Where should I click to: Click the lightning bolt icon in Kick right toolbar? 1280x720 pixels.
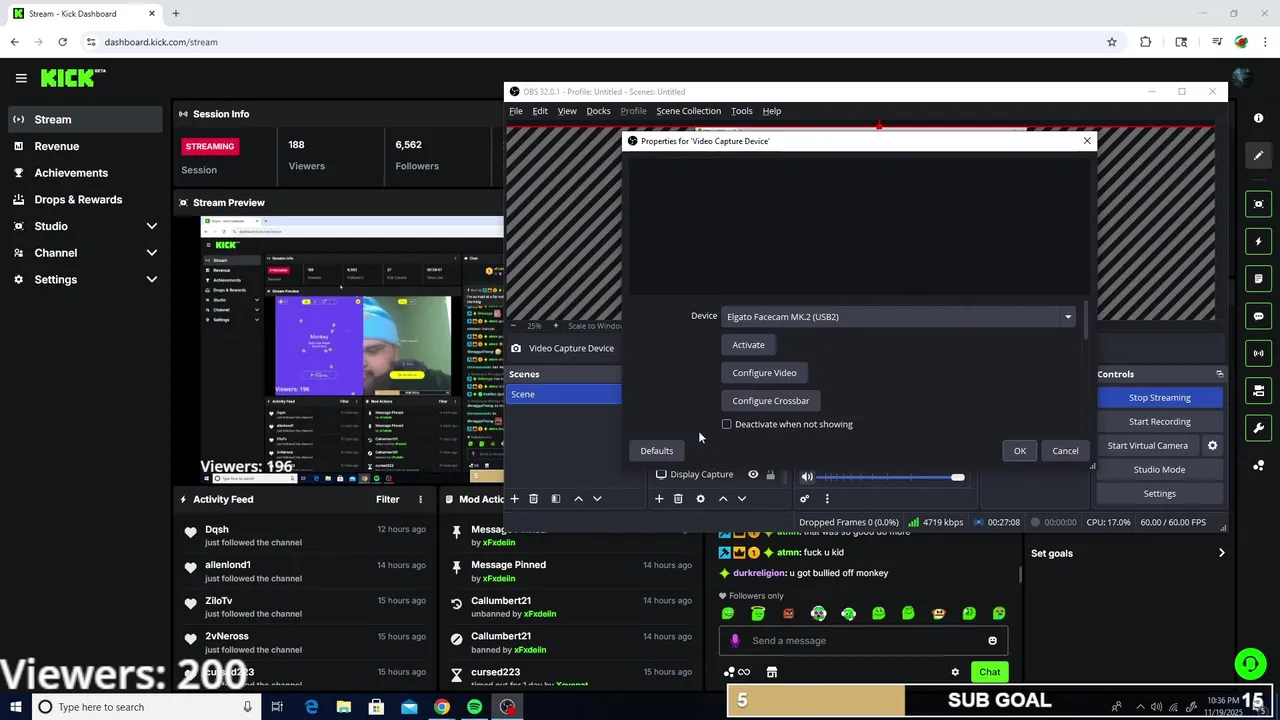[x=1258, y=241]
